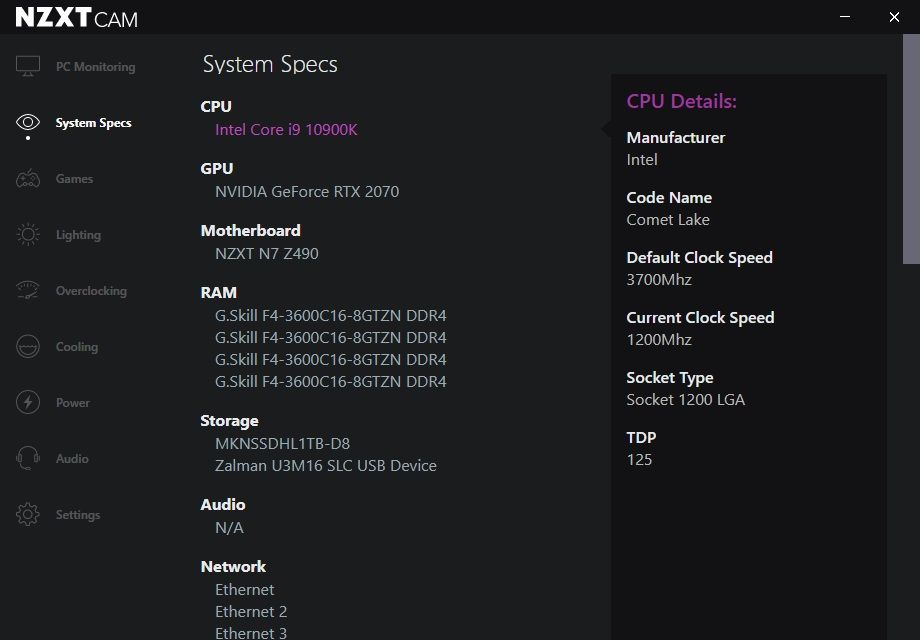
Task: Click the Overclocking gauge icon
Action: (x=28, y=290)
